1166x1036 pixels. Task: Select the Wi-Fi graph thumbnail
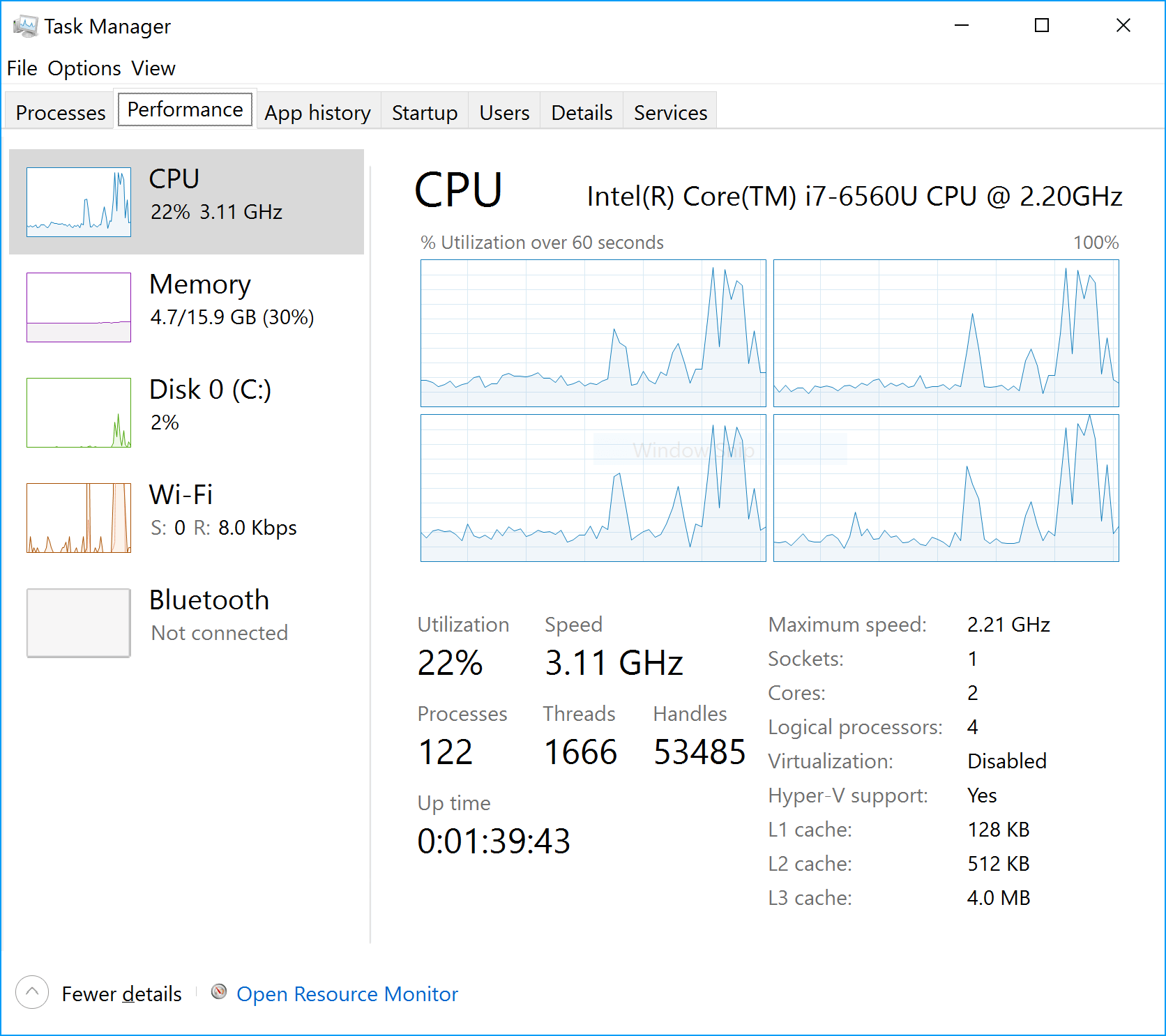(79, 518)
